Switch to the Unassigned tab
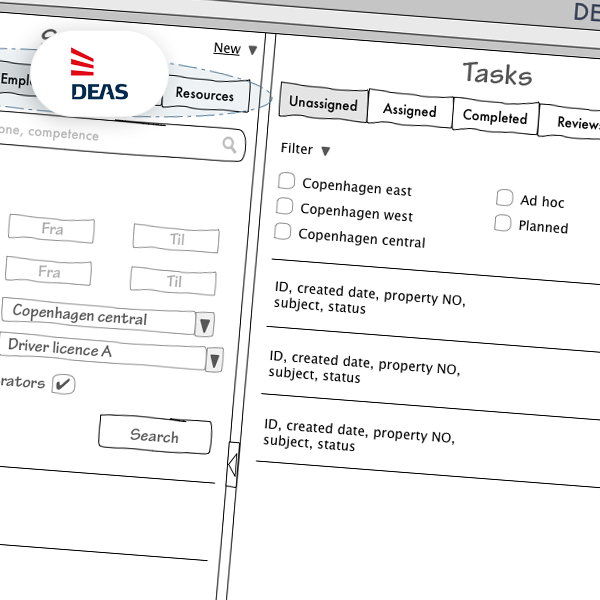 point(323,104)
